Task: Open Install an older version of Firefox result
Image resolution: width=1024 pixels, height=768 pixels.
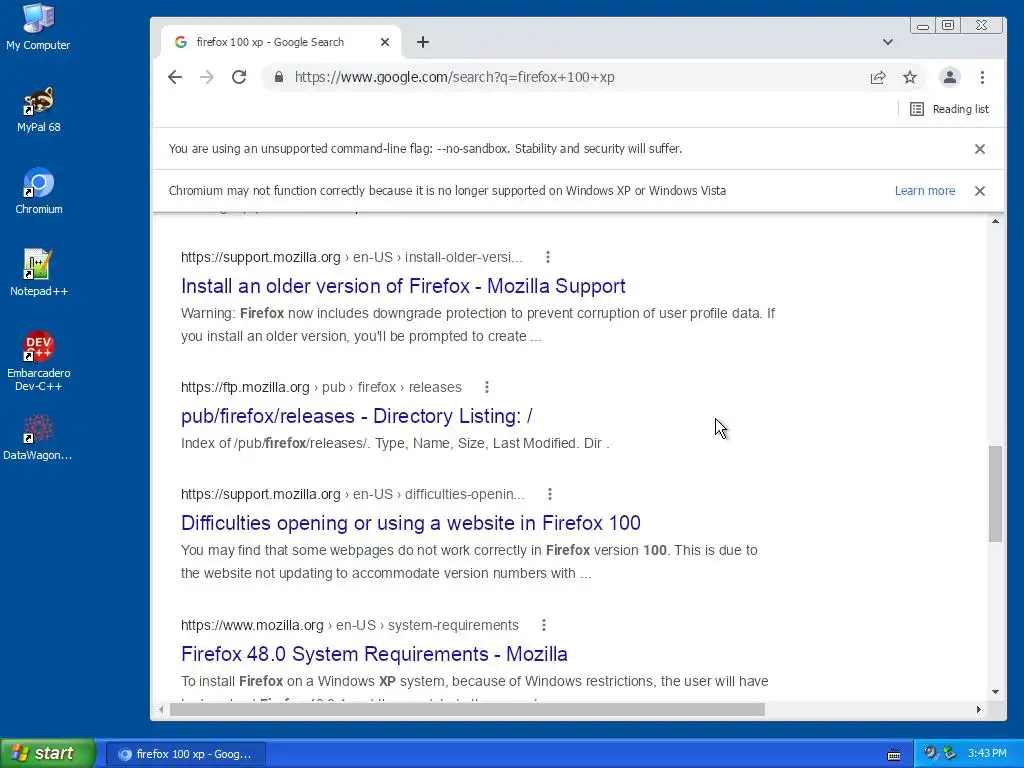Action: coord(403,286)
